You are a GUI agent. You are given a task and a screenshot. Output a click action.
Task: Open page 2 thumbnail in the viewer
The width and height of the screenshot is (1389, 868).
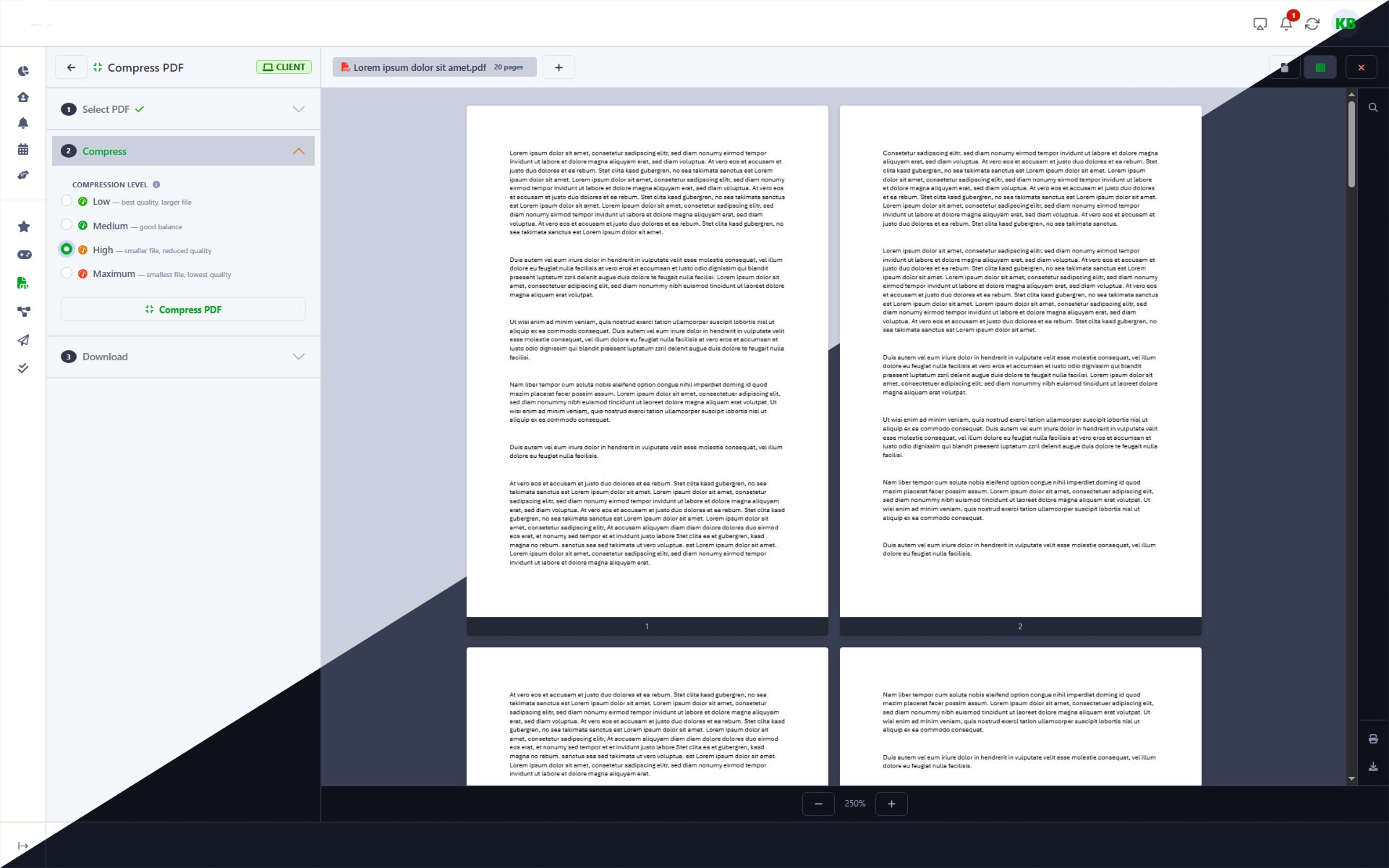pyautogui.click(x=1020, y=362)
